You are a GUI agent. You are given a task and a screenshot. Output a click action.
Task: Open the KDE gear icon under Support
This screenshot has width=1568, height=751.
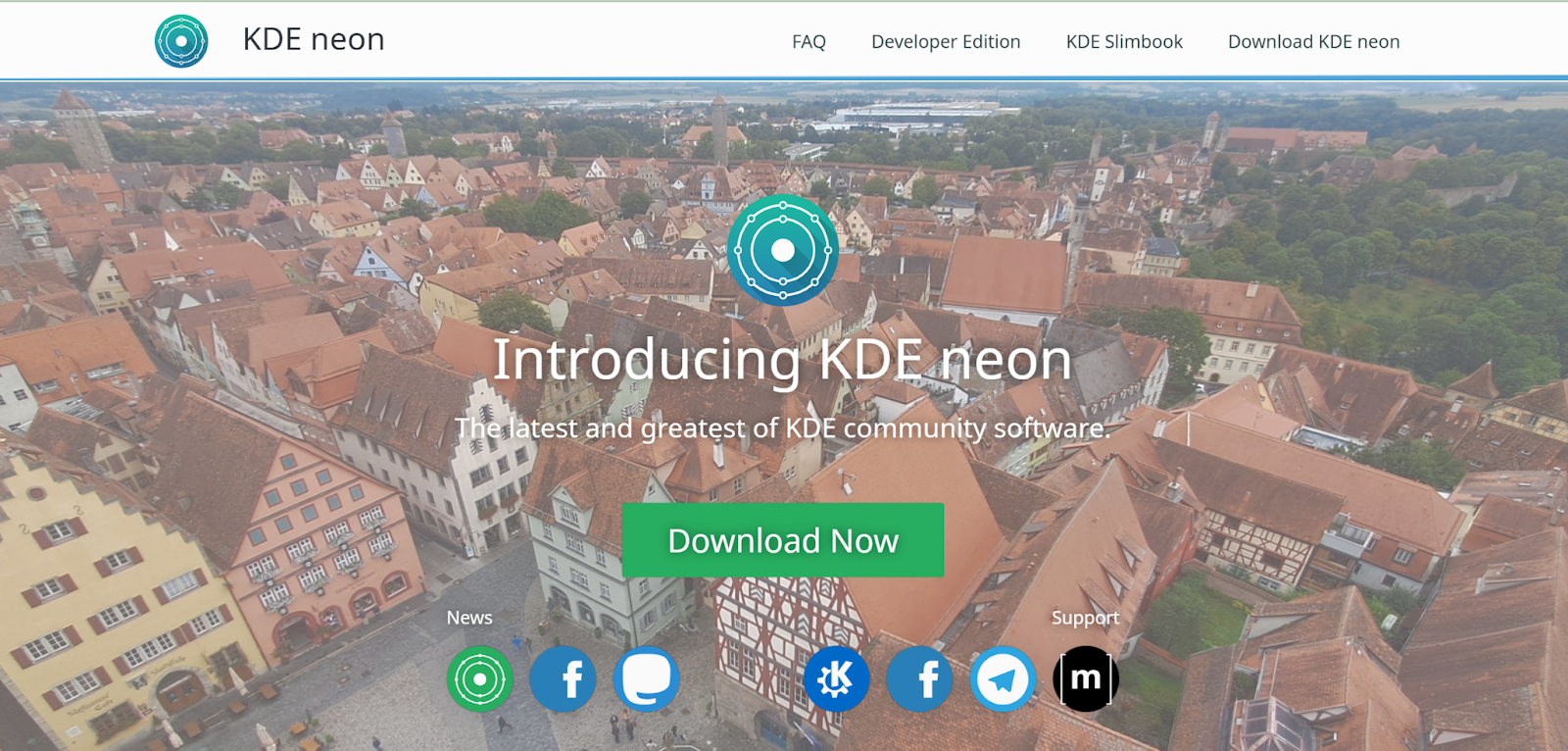[x=836, y=678]
